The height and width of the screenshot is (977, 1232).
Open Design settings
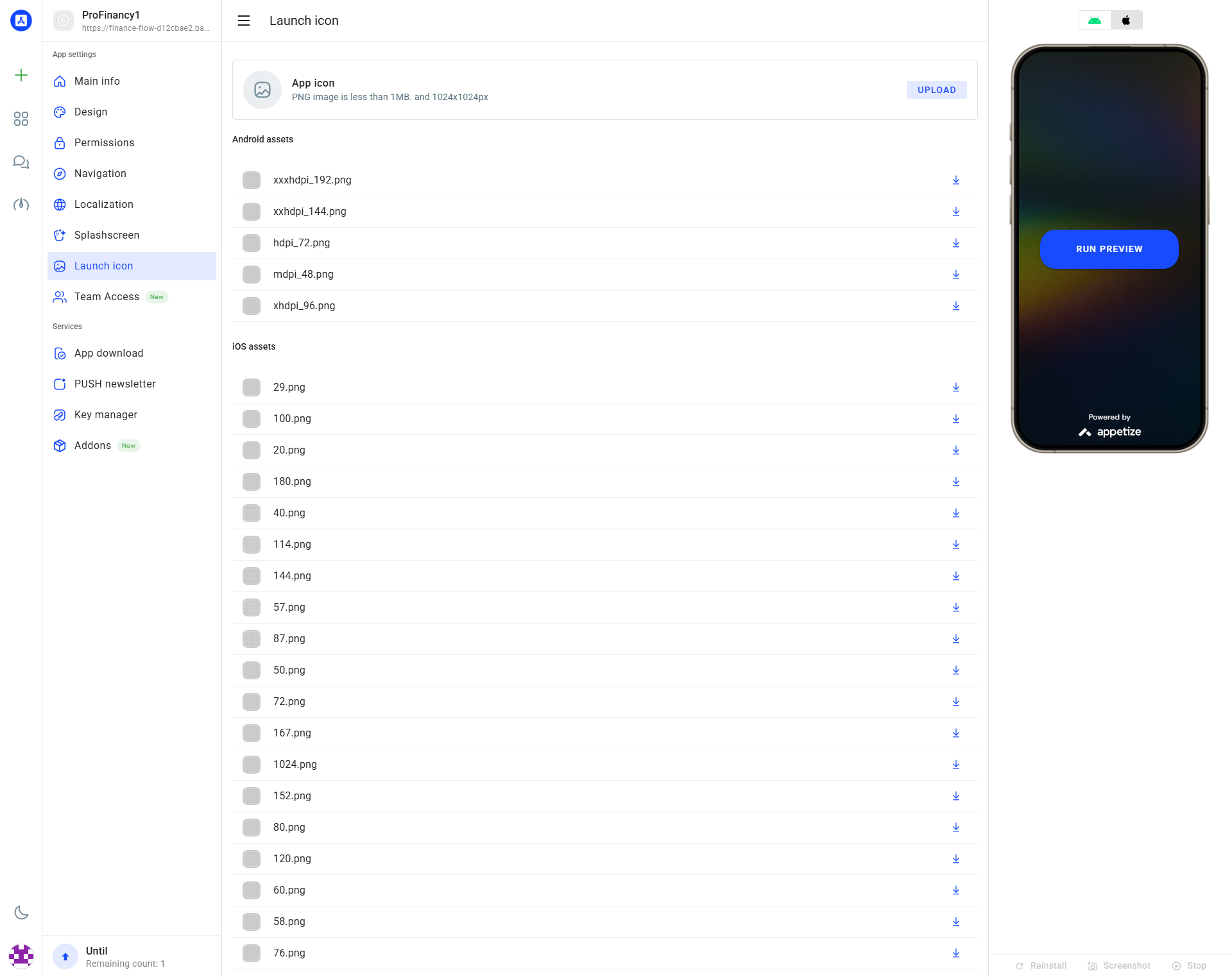click(x=132, y=112)
